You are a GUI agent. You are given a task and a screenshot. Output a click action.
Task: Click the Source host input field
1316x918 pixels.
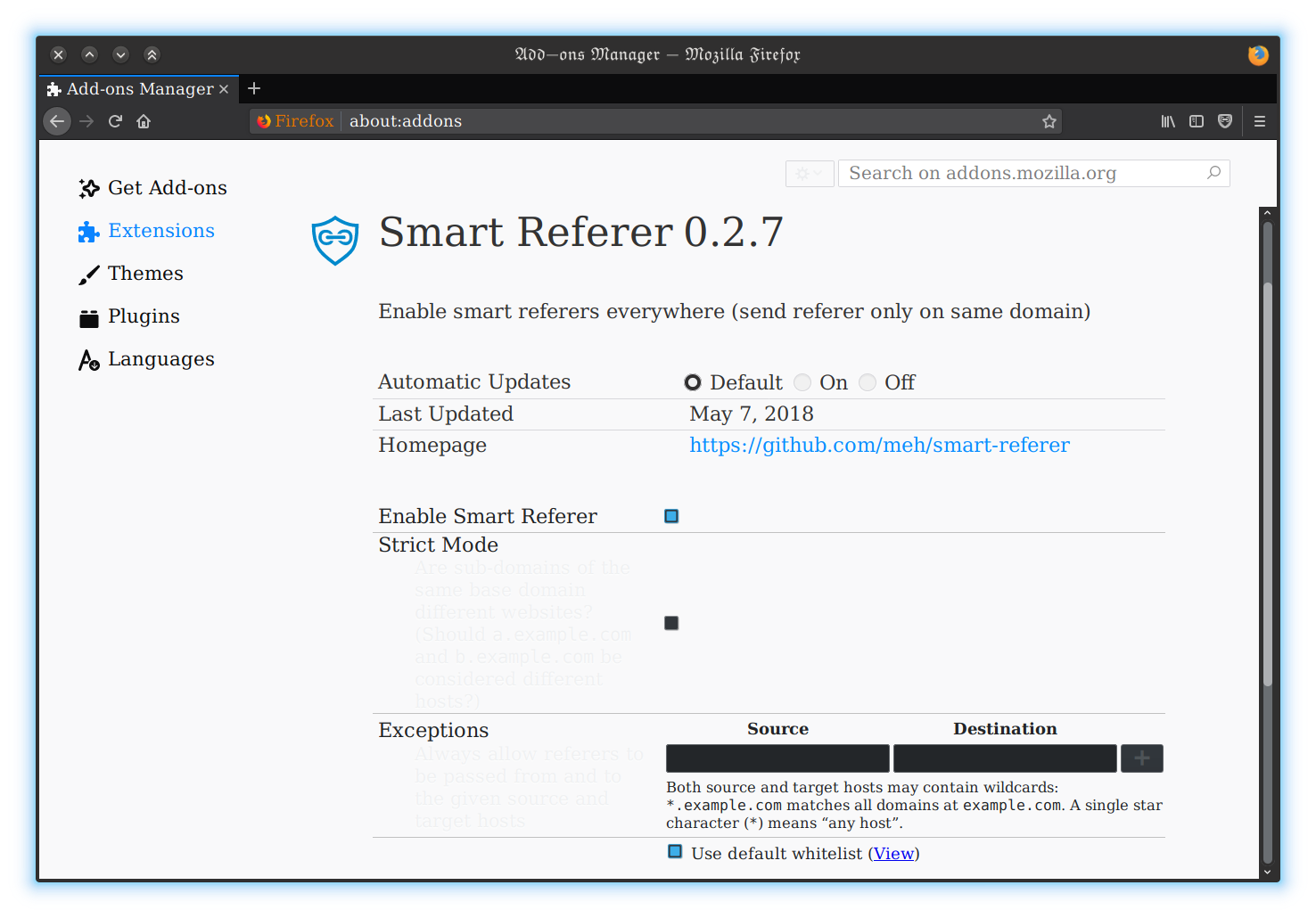pyautogui.click(x=777, y=758)
